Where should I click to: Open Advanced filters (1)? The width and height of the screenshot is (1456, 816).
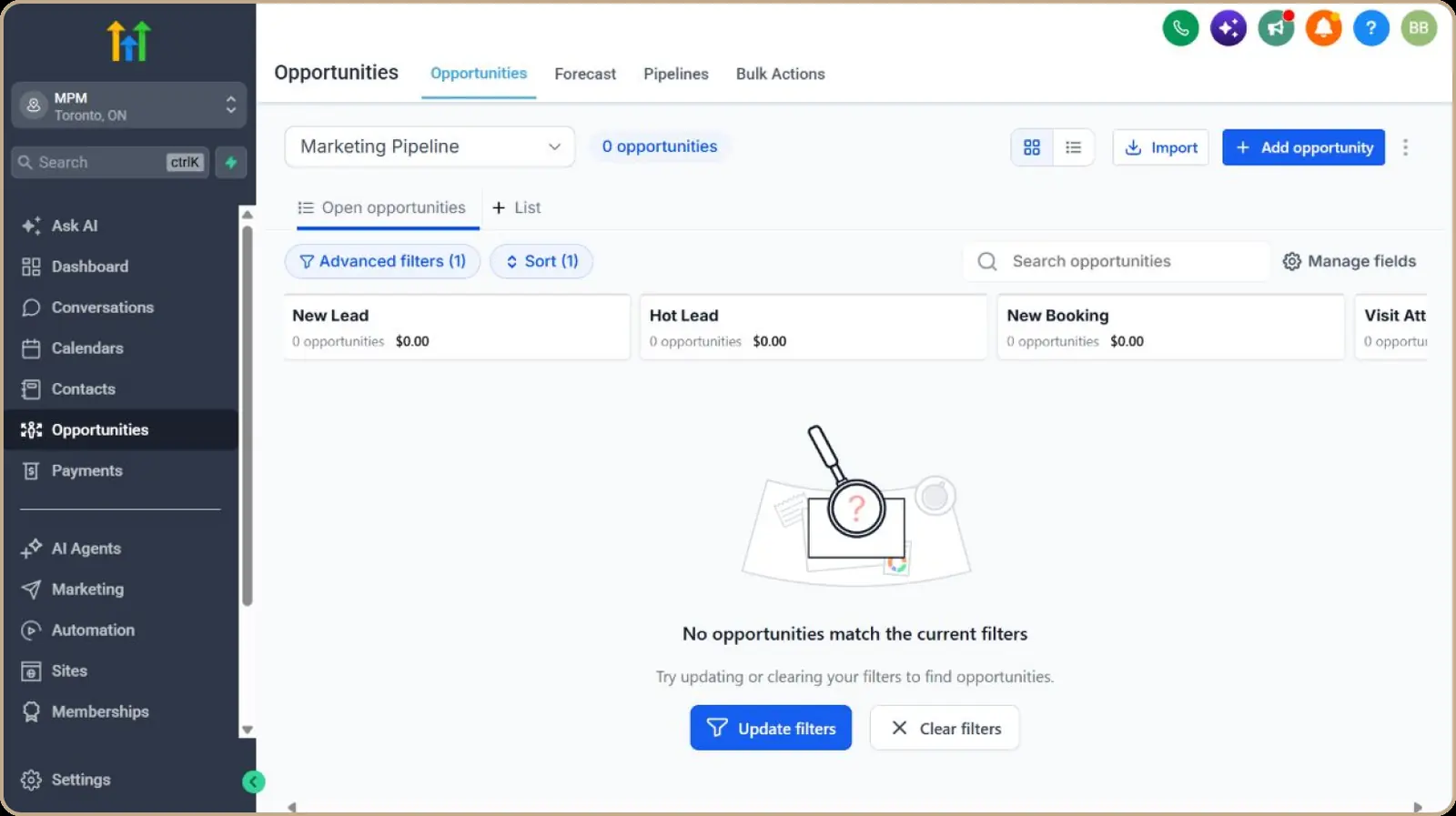click(x=382, y=261)
